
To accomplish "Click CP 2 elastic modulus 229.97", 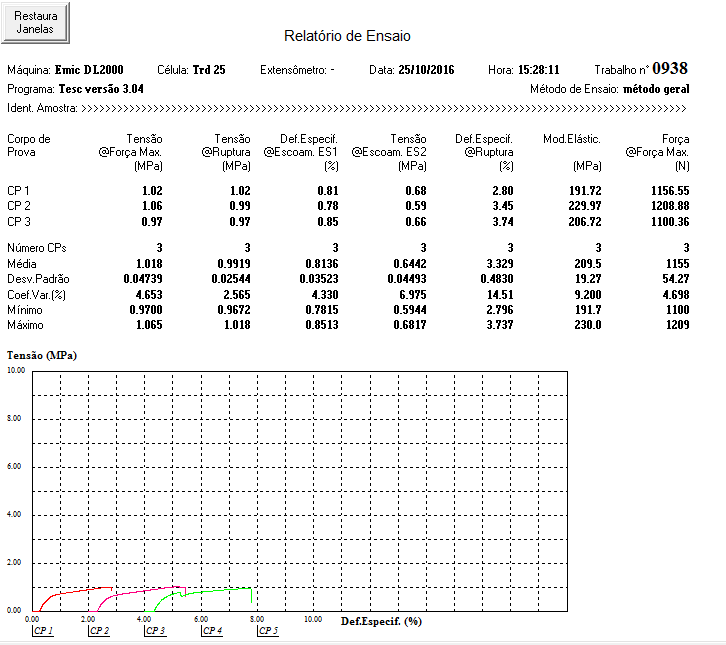I will (x=585, y=206).
